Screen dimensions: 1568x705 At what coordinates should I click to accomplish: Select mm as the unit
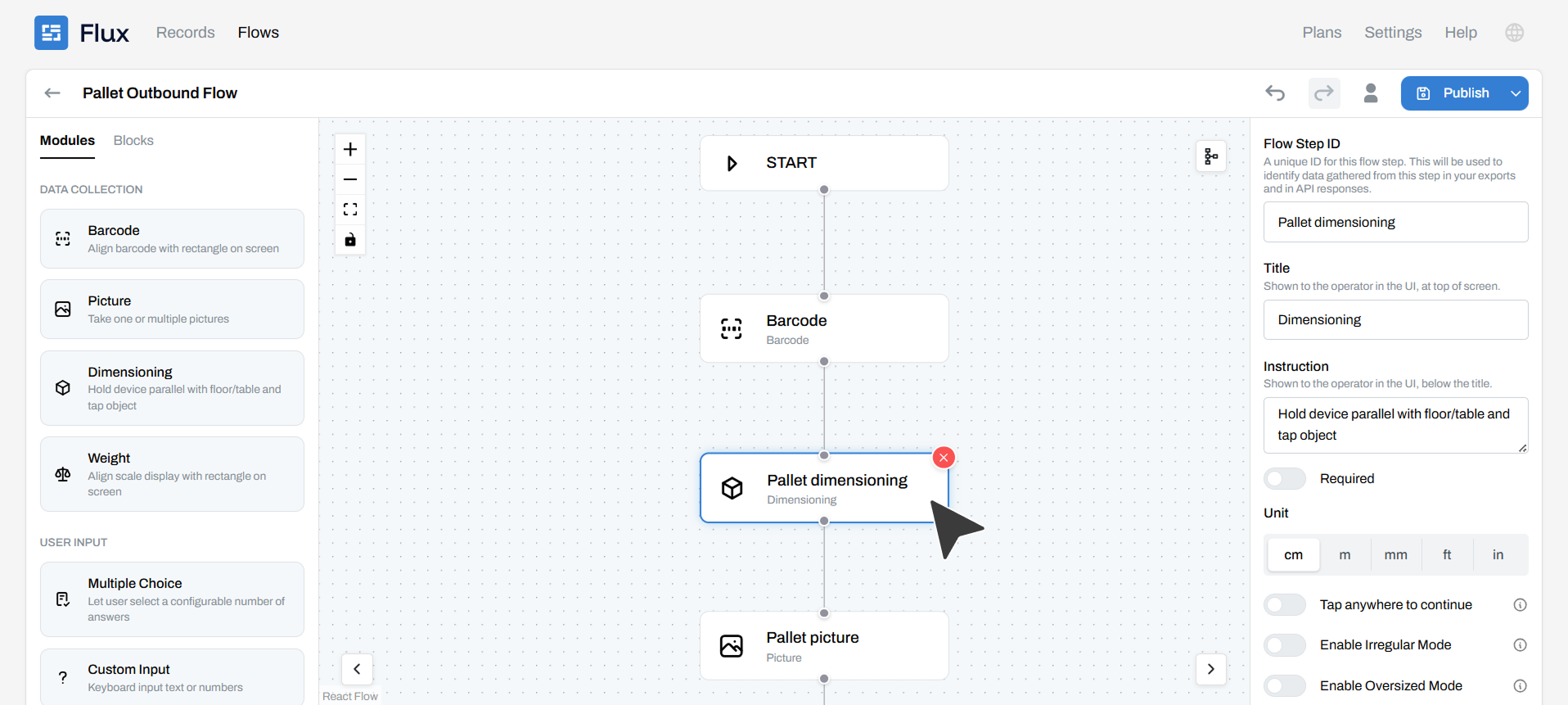click(1395, 554)
